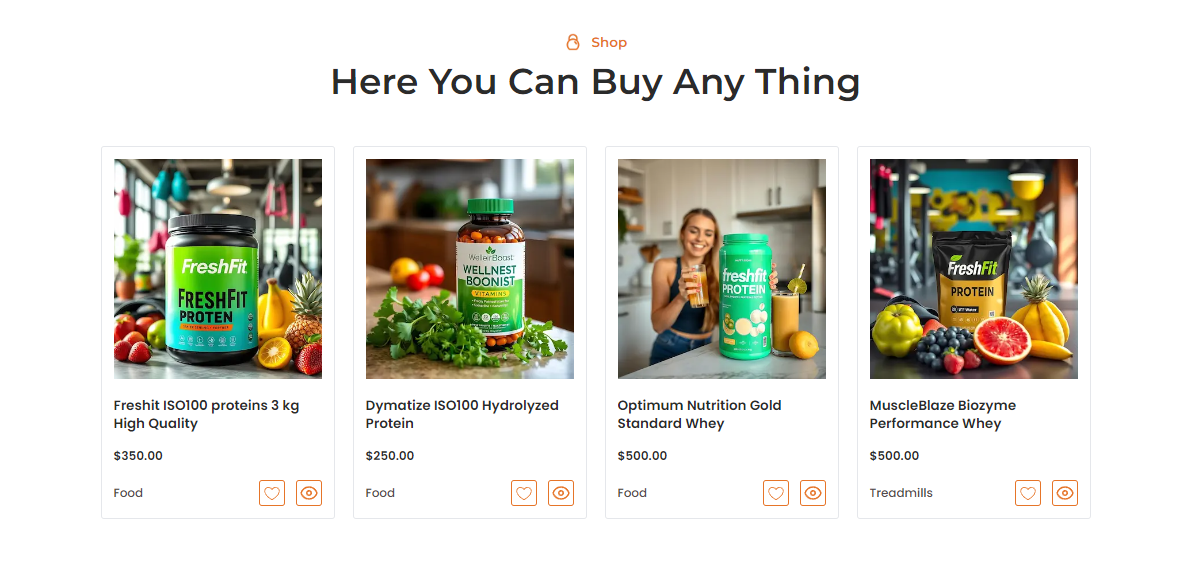Image resolution: width=1178 pixels, height=578 pixels.
Task: Click the Wellness Boonist vitamins bottle image
Action: 470,269
